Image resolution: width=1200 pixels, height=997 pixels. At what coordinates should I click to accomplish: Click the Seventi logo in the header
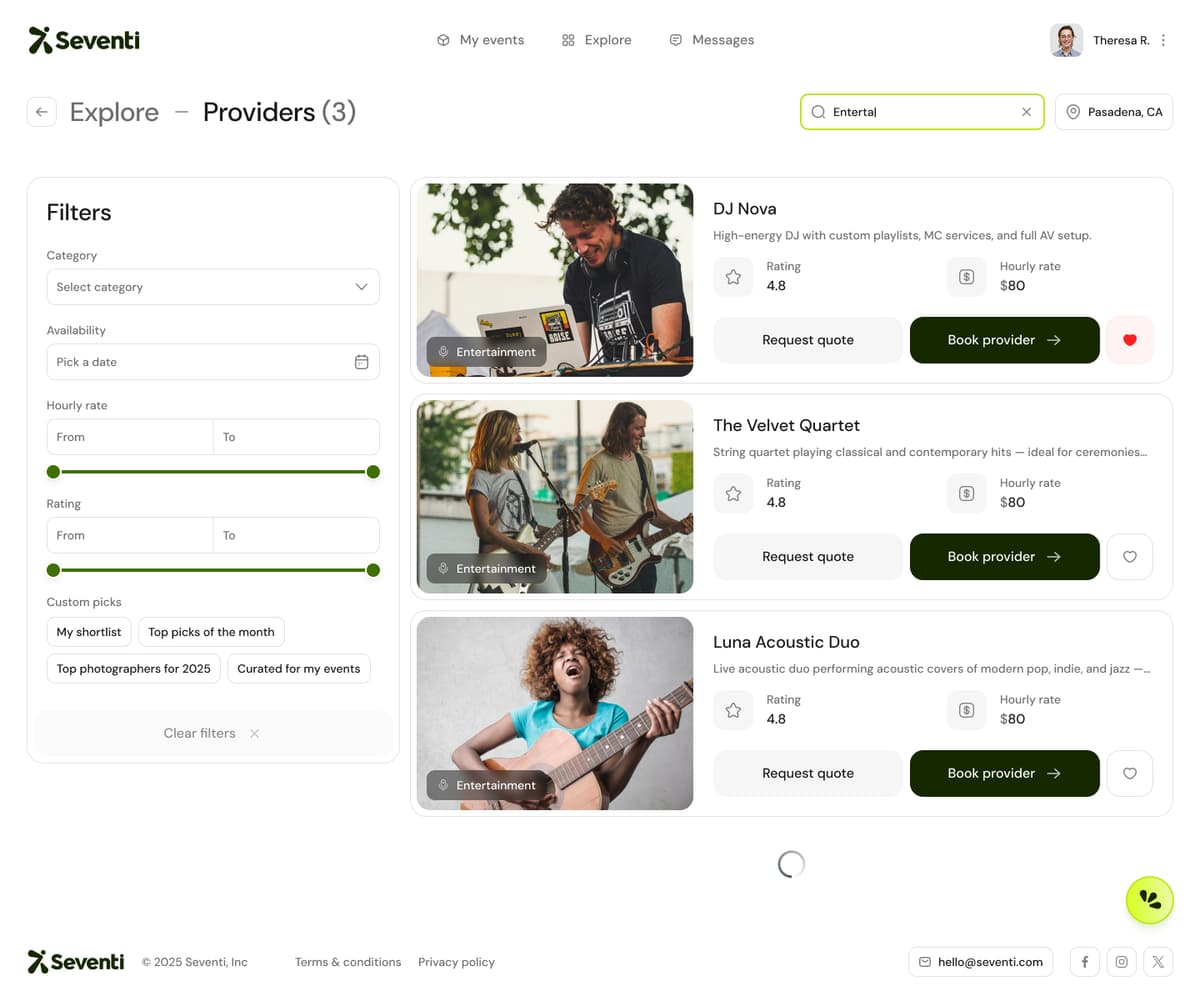click(83, 40)
